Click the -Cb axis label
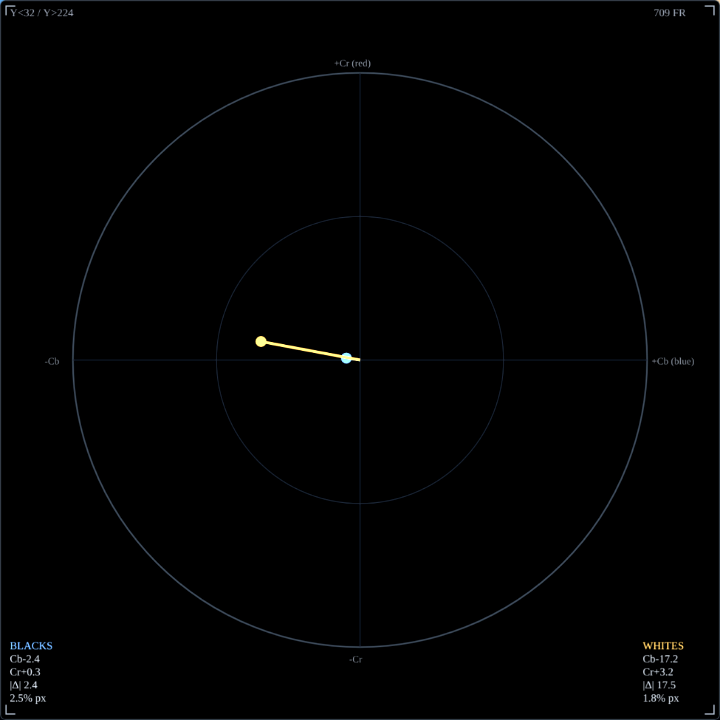Image resolution: width=720 pixels, height=720 pixels. pos(52,361)
